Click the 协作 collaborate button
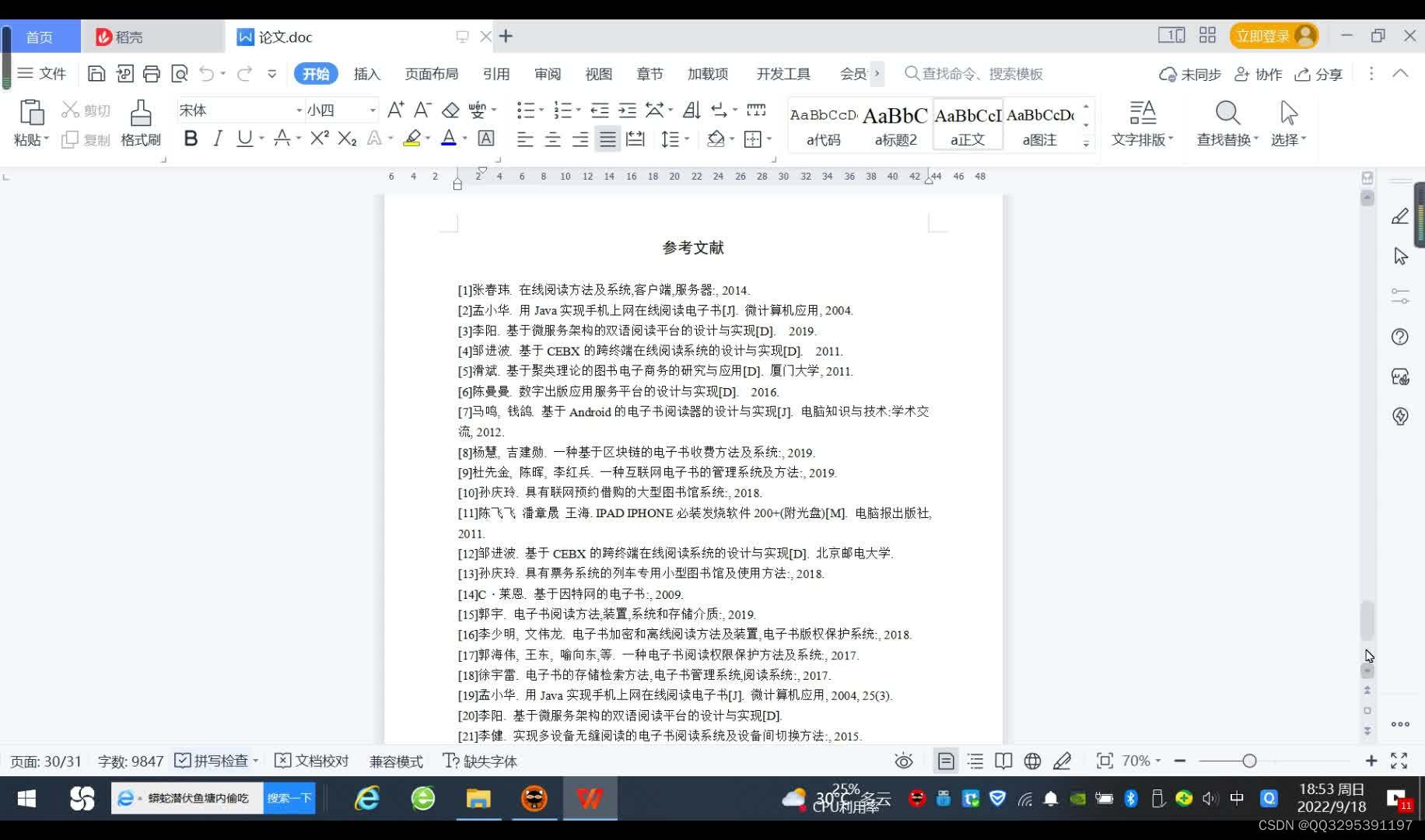The width and height of the screenshot is (1425, 840). pyautogui.click(x=1259, y=74)
